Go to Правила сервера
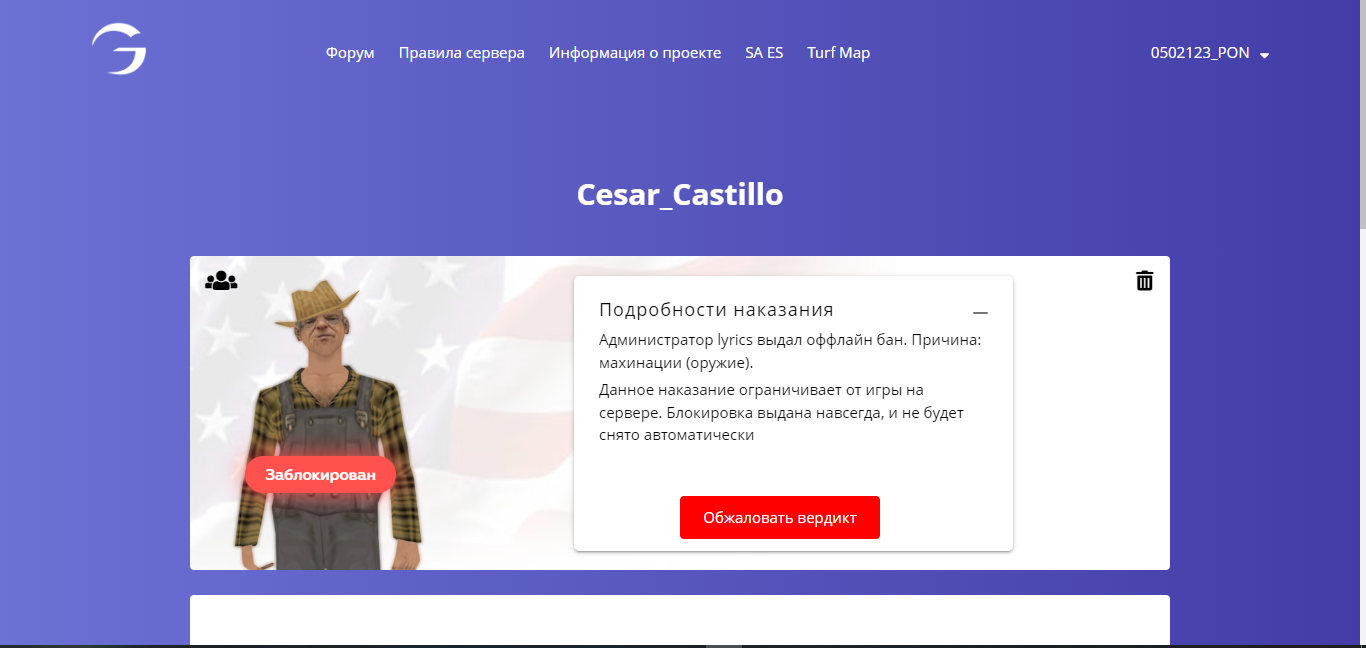Viewport: 1366px width, 648px height. coord(461,53)
